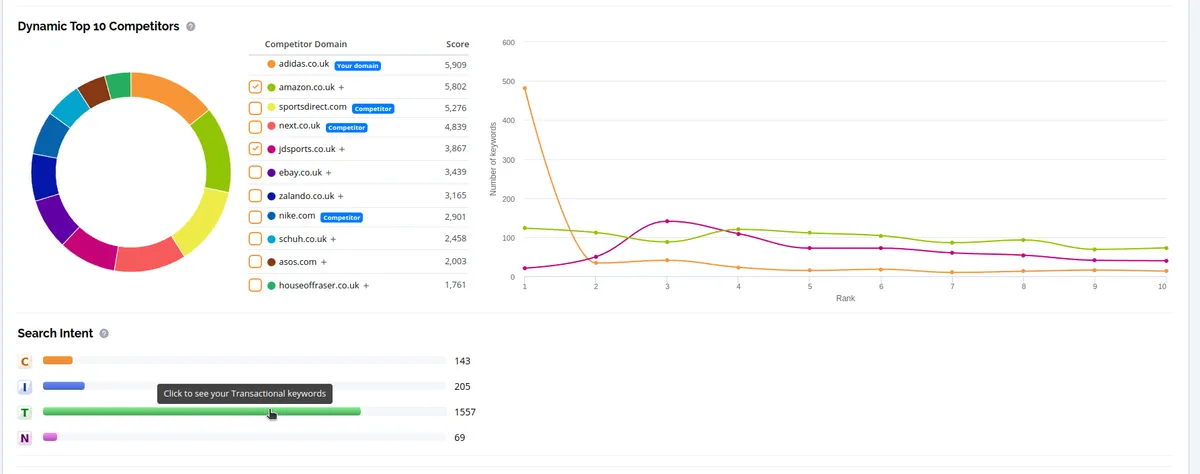Screen dimensions: 1200x474
Task: Open help icon beside Search Intent heading
Action: click(x=104, y=334)
